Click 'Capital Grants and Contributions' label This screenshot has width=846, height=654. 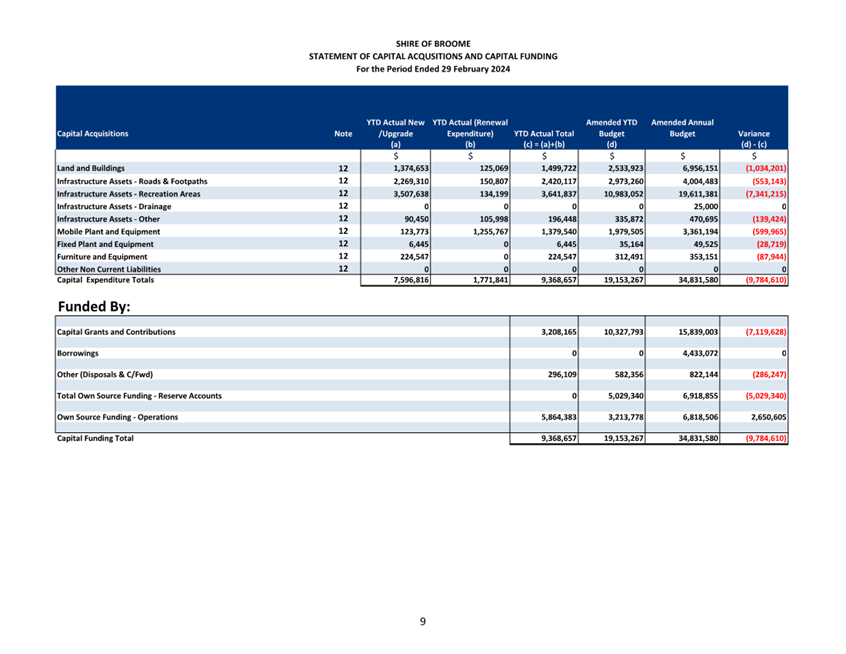pos(116,332)
